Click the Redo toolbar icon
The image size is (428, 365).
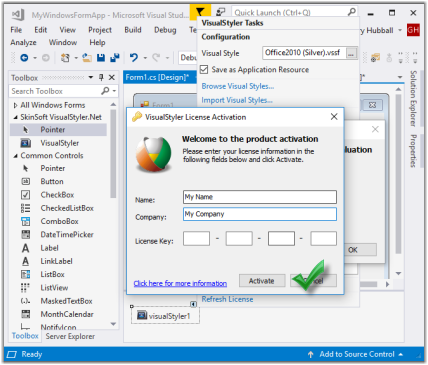click(x=156, y=58)
